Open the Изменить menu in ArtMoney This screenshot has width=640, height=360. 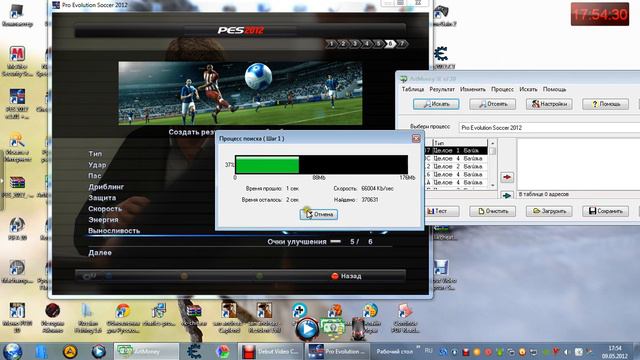(473, 89)
